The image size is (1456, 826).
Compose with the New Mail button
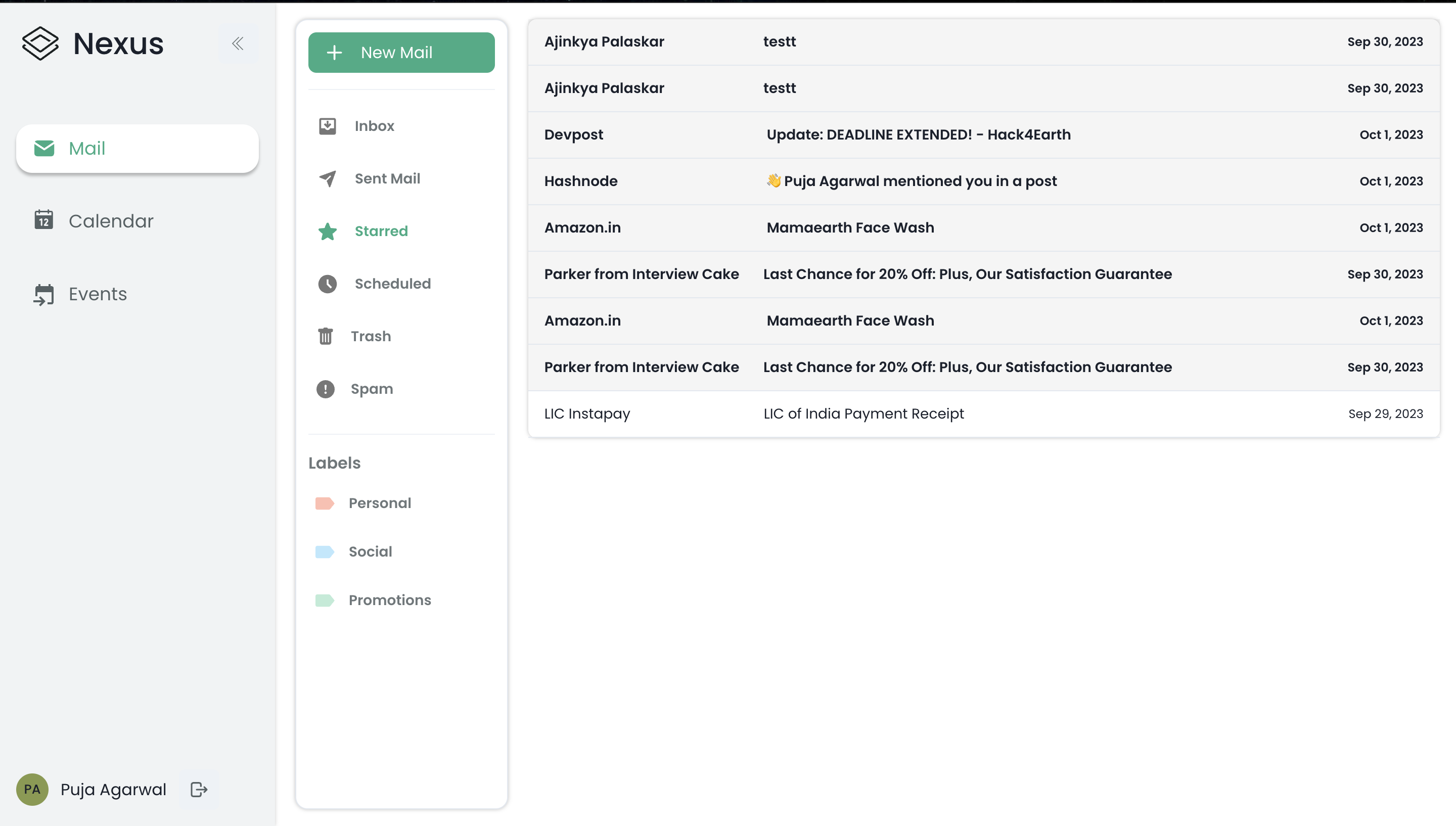401,52
